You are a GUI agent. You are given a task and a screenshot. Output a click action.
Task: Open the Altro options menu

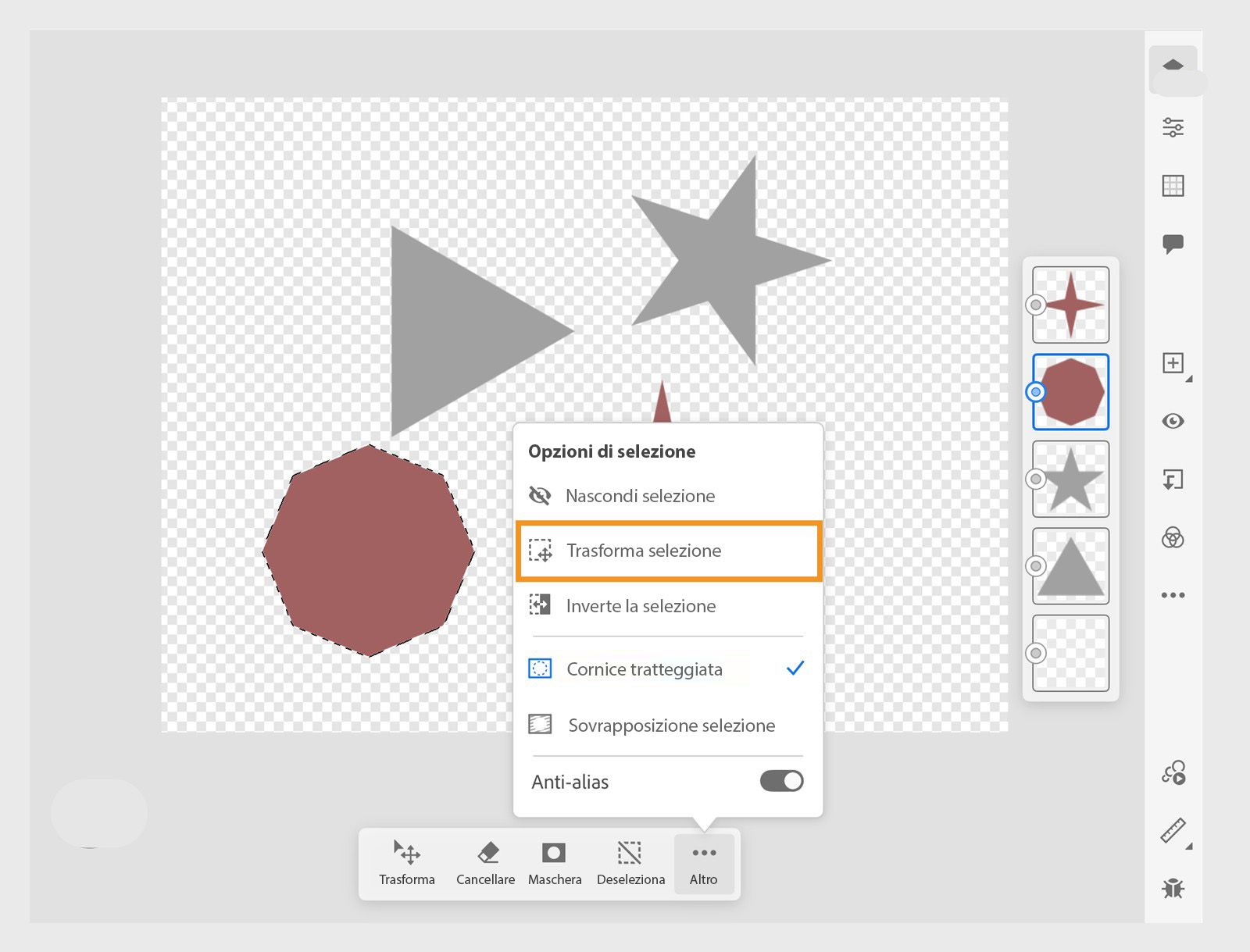pos(704,864)
